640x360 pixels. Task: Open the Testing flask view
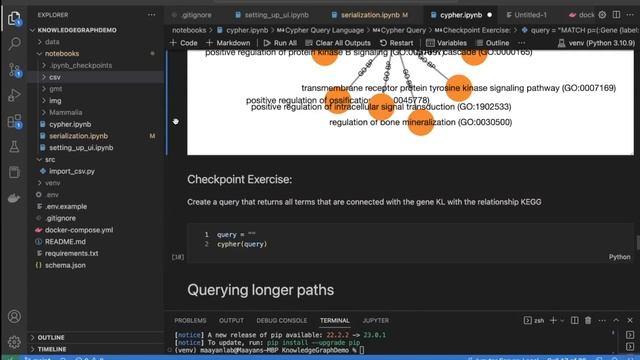click(14, 147)
